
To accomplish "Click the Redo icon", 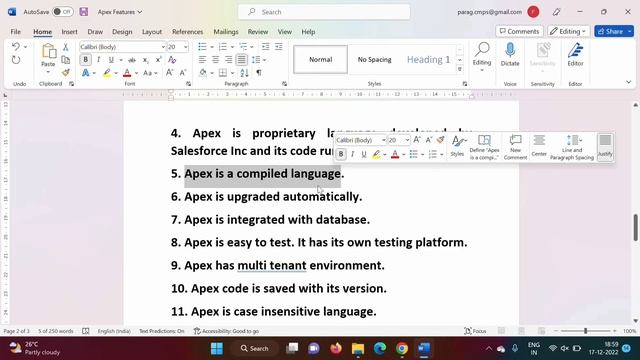I will pos(16,60).
